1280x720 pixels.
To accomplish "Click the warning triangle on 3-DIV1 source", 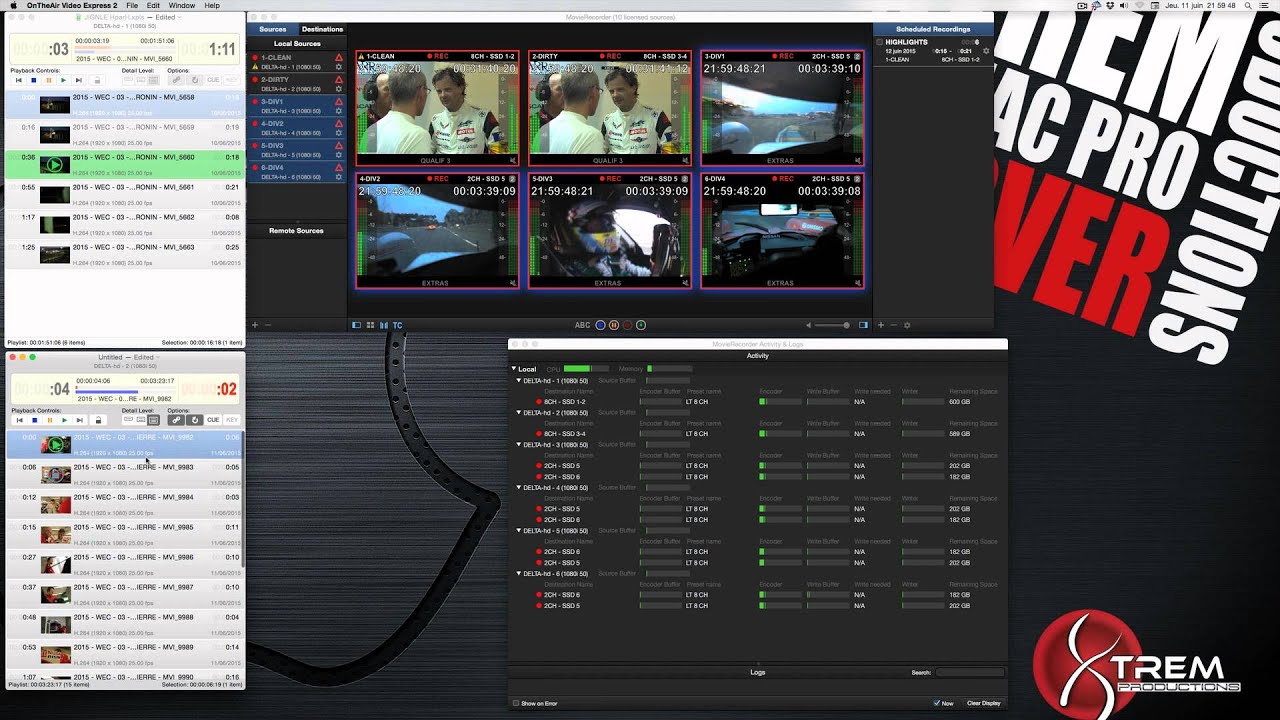I will pyautogui.click(x=339, y=101).
